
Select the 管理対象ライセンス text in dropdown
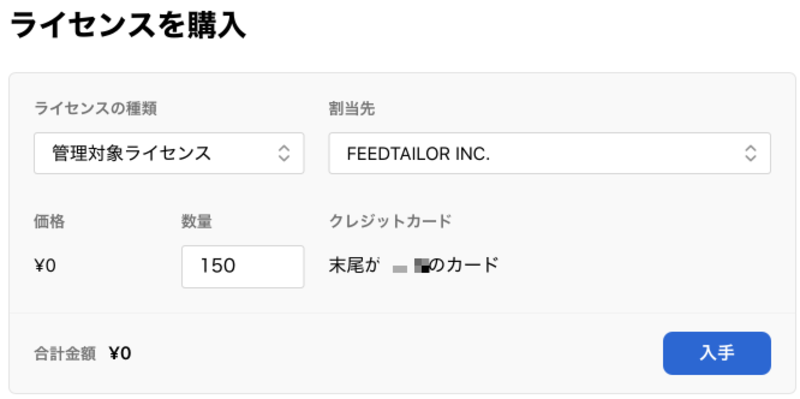(132, 153)
